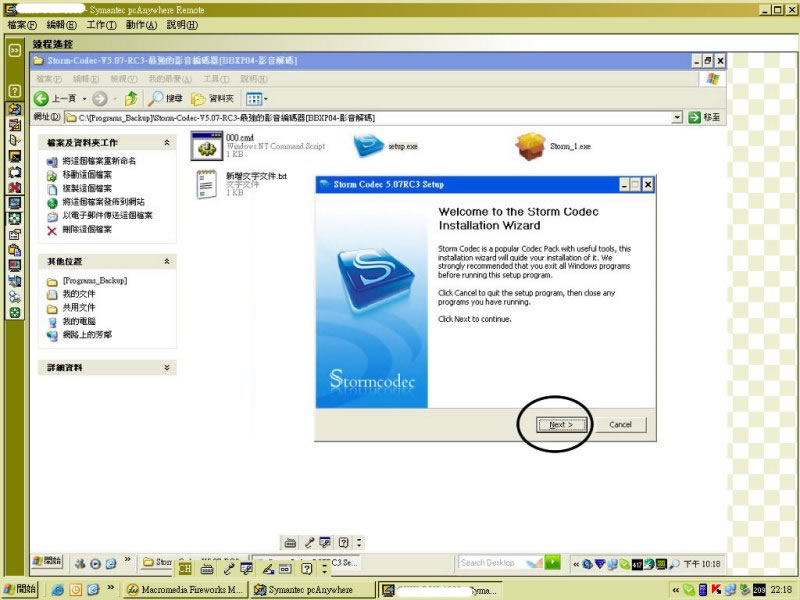Click the local taskbar 開始 Start button

coord(20,589)
